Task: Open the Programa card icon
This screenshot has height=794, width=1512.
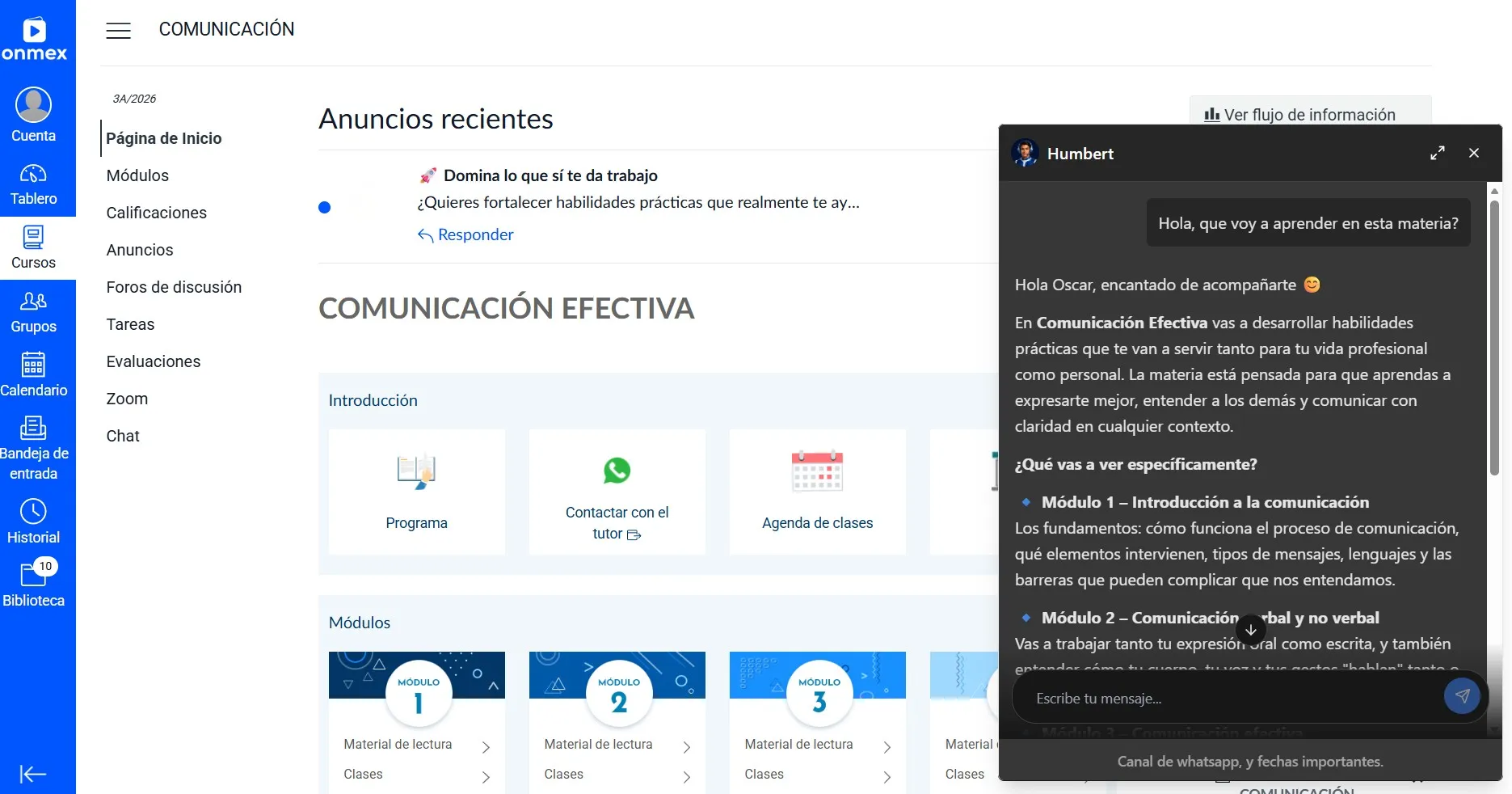Action: (416, 471)
